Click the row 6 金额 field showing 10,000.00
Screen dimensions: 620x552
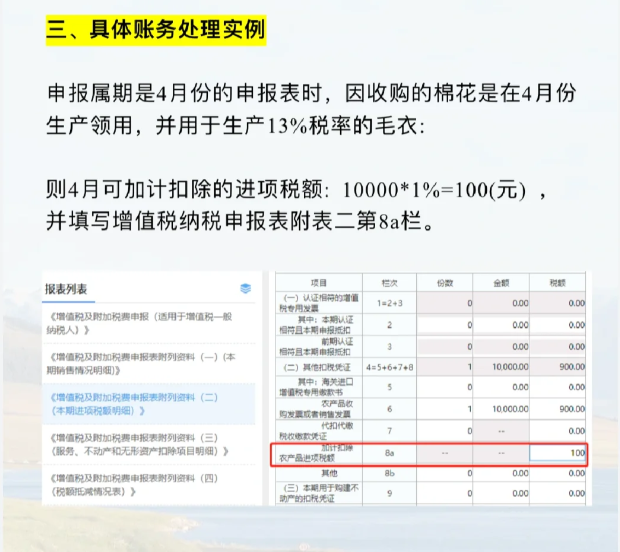coord(501,409)
